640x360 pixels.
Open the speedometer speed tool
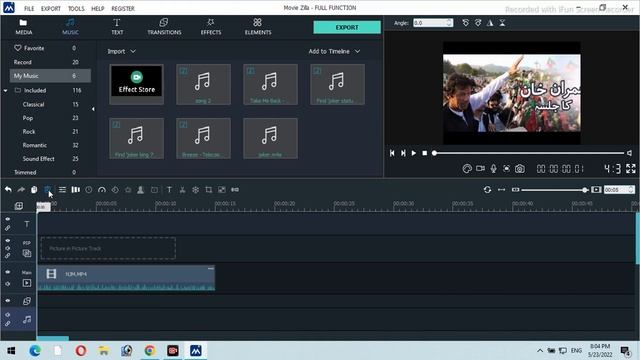(102, 190)
